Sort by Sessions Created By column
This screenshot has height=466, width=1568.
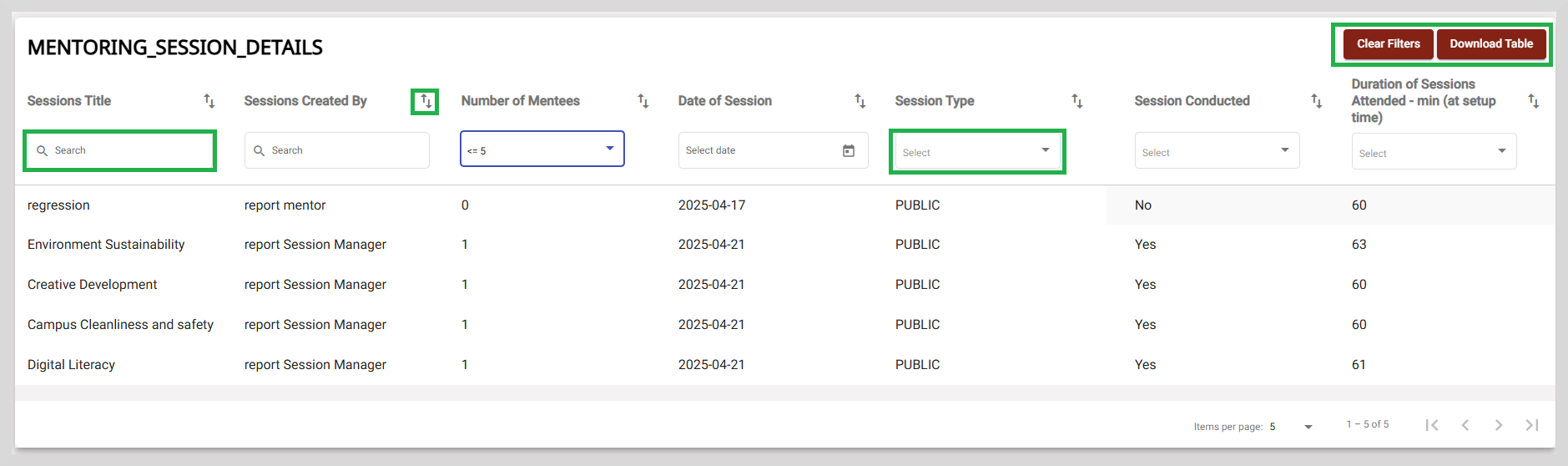click(x=426, y=101)
